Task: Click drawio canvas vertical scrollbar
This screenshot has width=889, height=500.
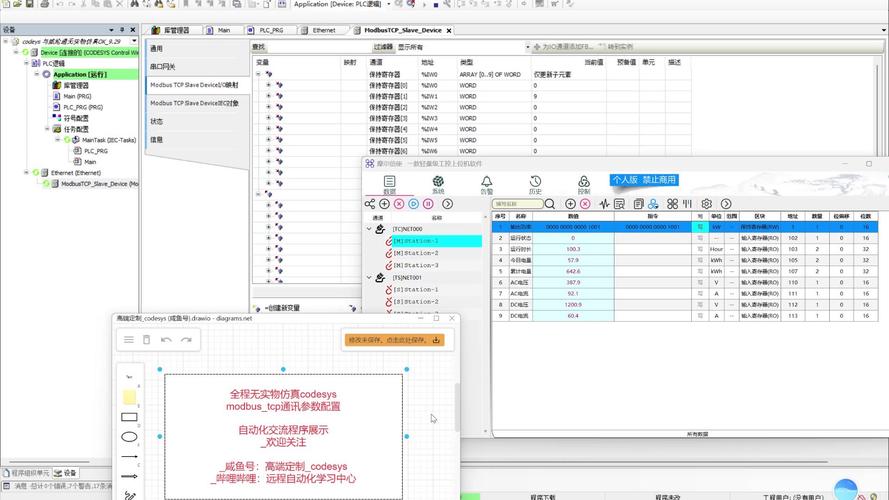Action: pyautogui.click(x=456, y=406)
